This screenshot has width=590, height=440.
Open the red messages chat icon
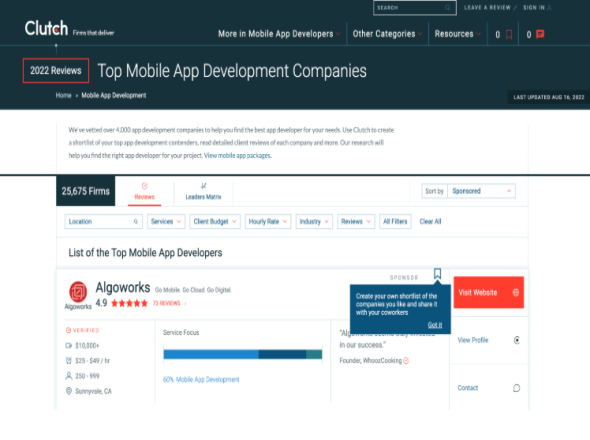(x=540, y=34)
